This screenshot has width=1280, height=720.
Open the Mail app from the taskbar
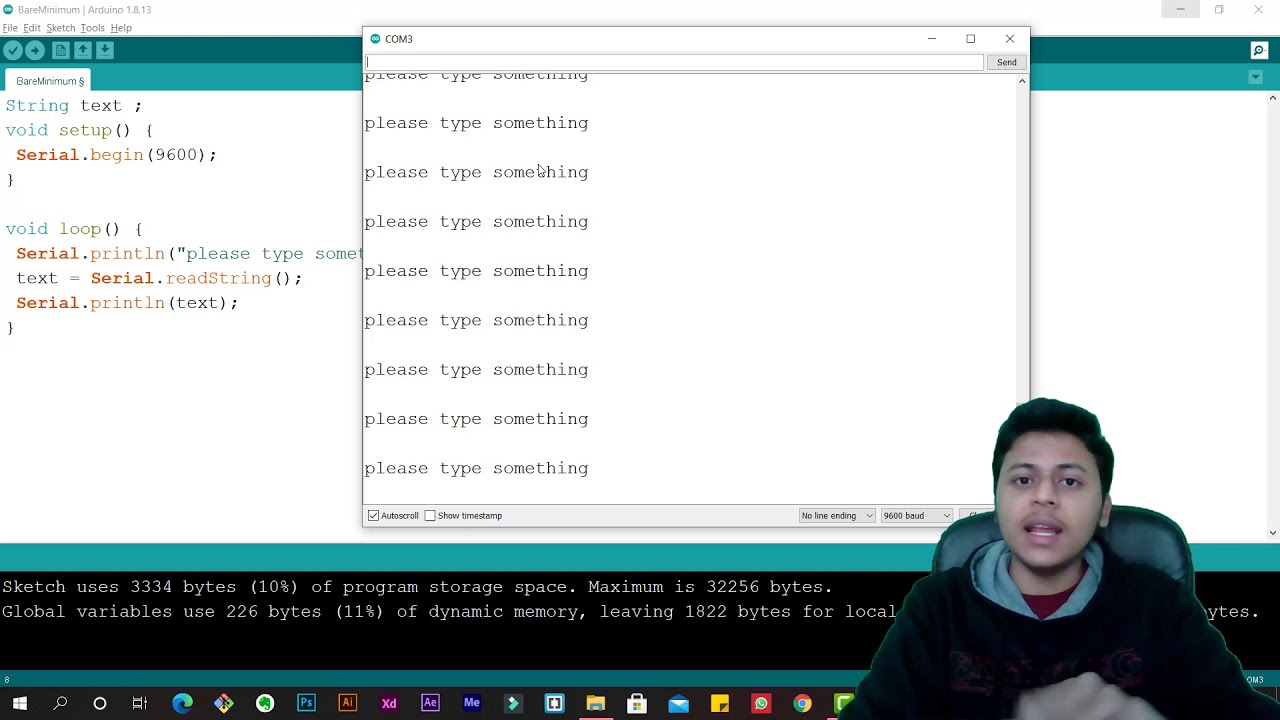pos(678,704)
